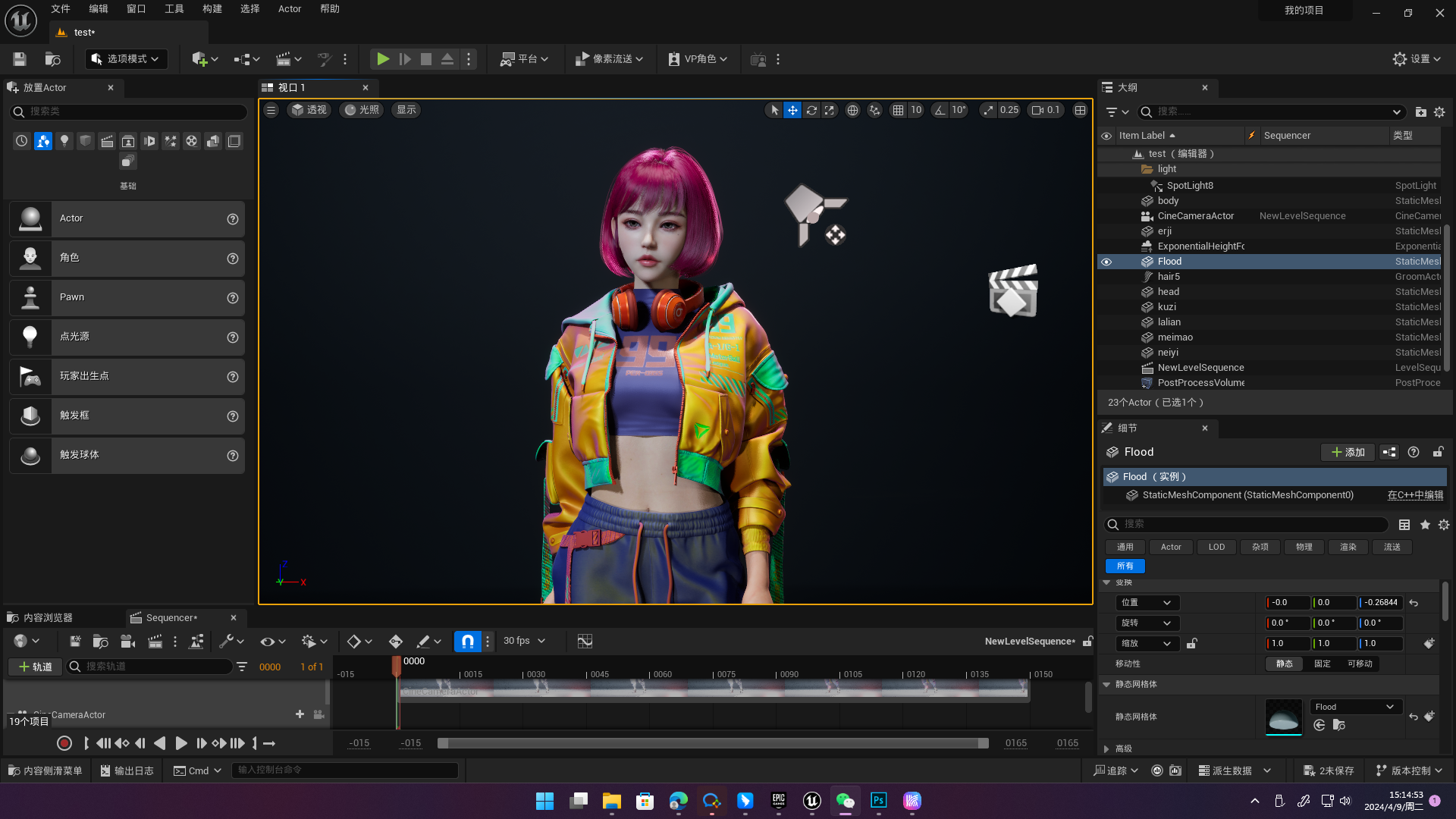Click the 在C++中编辑 link
This screenshot has width=1456, height=819.
(1414, 494)
